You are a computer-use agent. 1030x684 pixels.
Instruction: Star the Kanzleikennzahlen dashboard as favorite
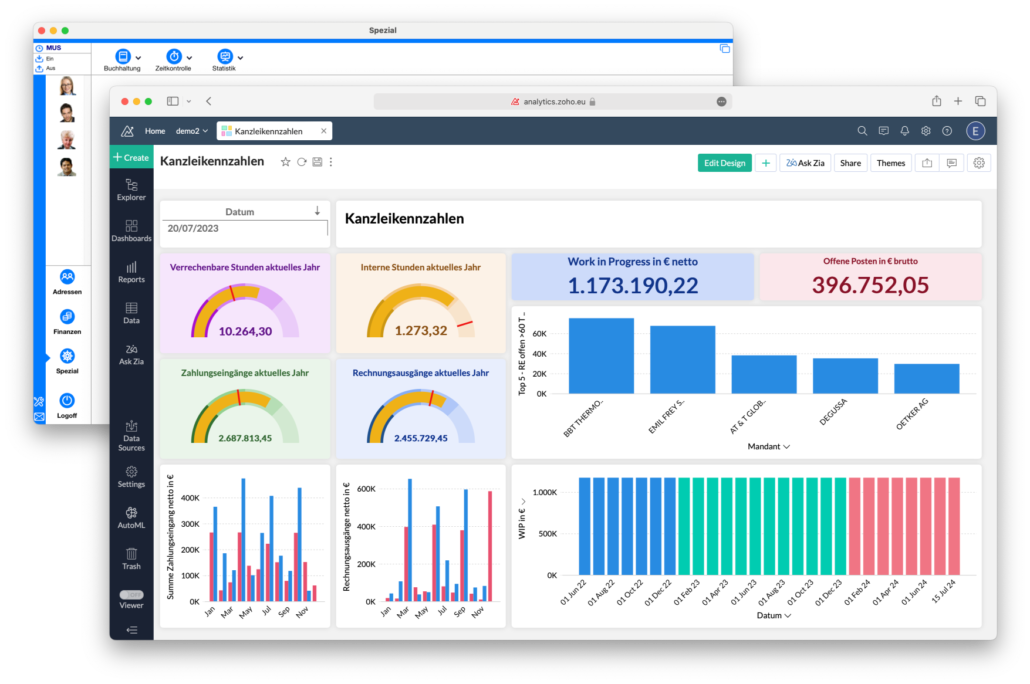285,162
